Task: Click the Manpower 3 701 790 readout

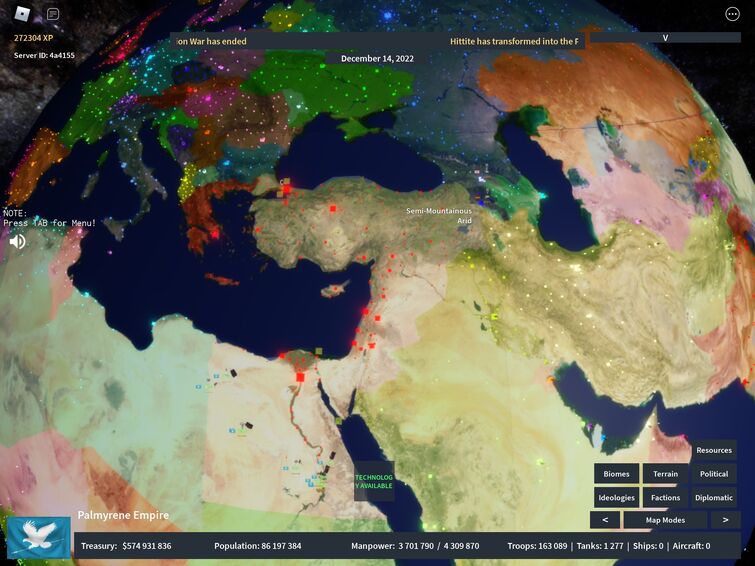Action: [x=415, y=546]
